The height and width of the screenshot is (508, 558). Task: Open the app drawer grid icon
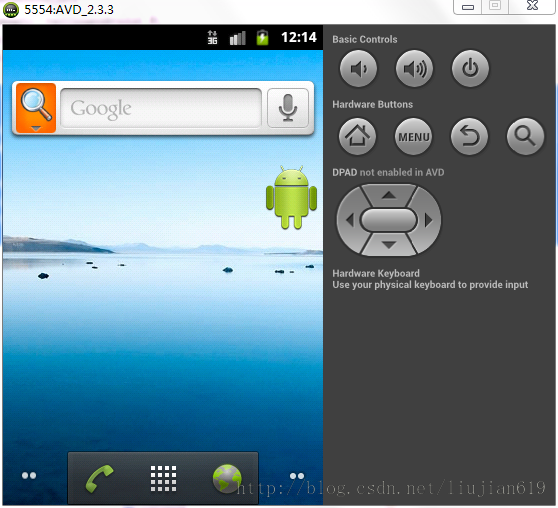[x=163, y=478]
